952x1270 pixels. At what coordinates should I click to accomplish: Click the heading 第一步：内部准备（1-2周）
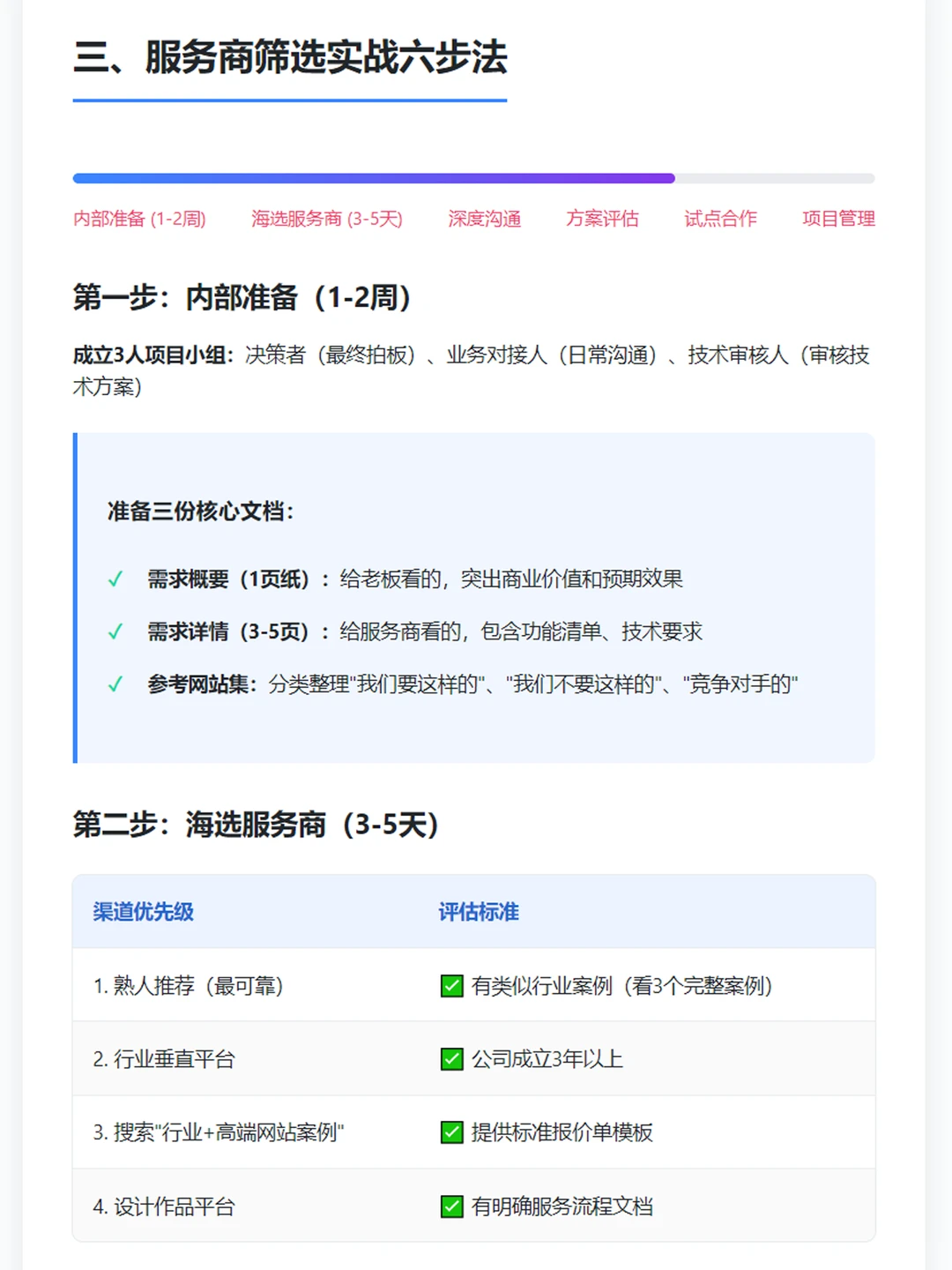[x=242, y=298]
